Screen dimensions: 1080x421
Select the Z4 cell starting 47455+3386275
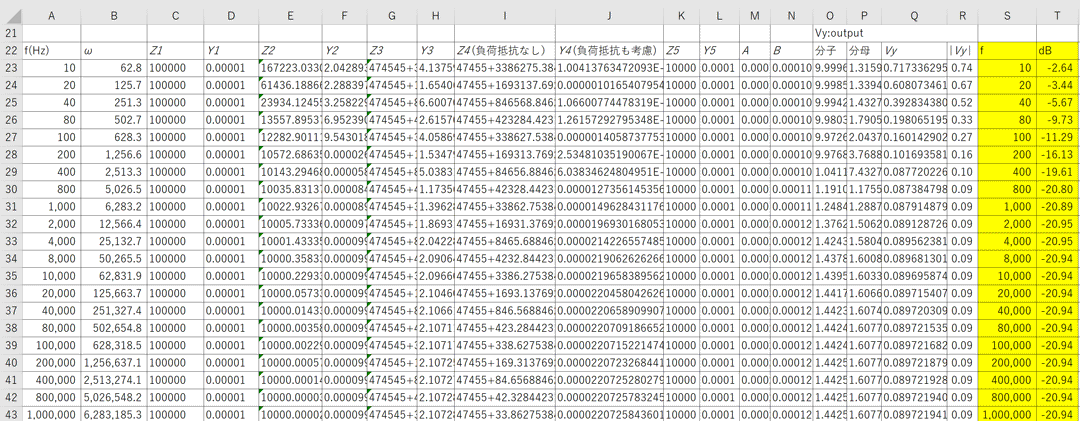point(505,68)
